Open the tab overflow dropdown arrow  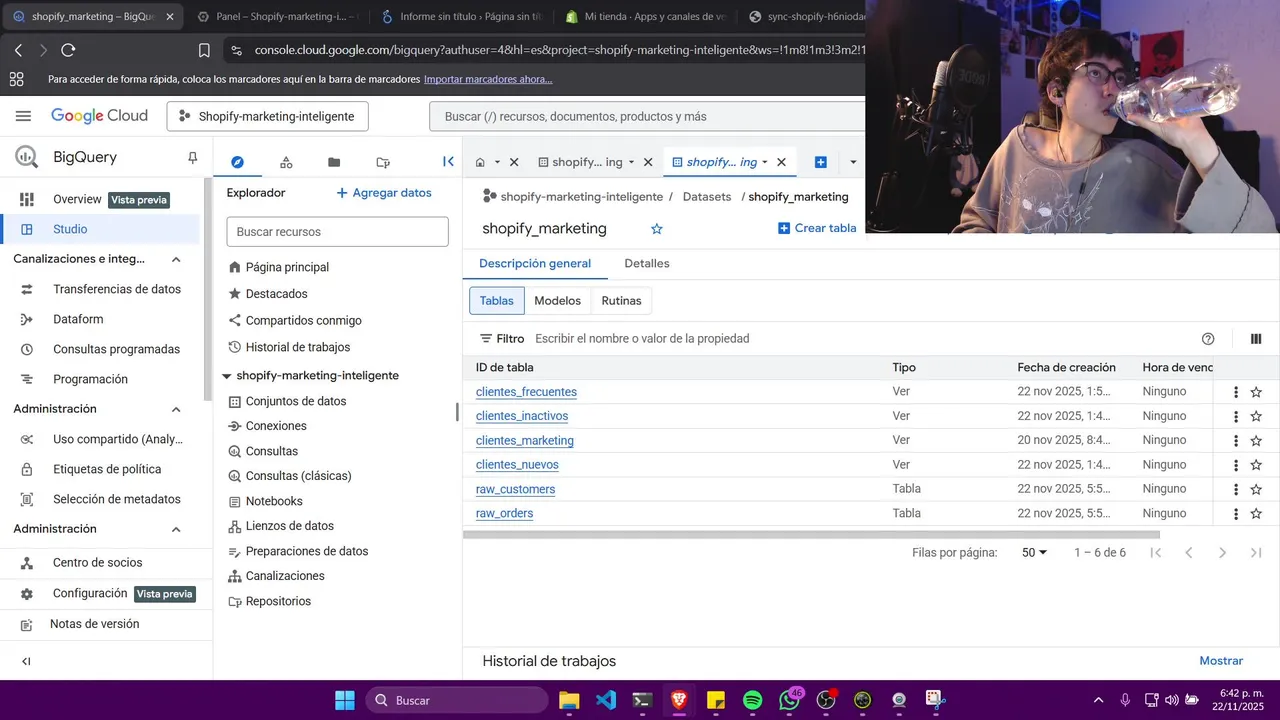click(853, 162)
